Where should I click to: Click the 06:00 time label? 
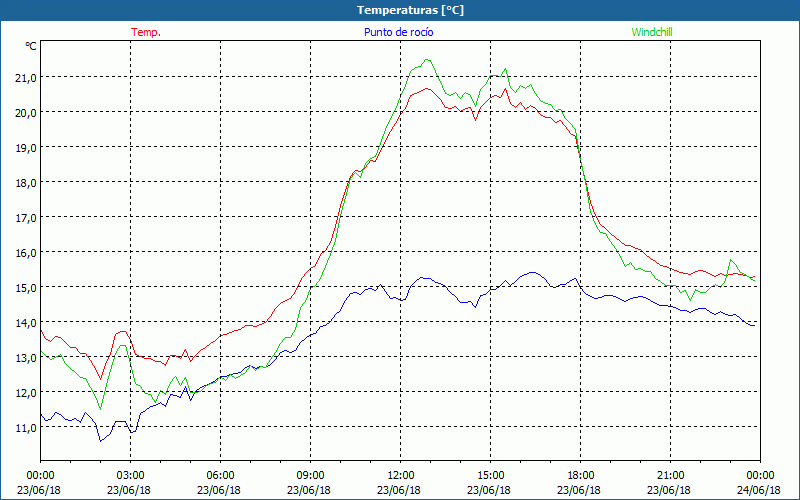tap(220, 476)
